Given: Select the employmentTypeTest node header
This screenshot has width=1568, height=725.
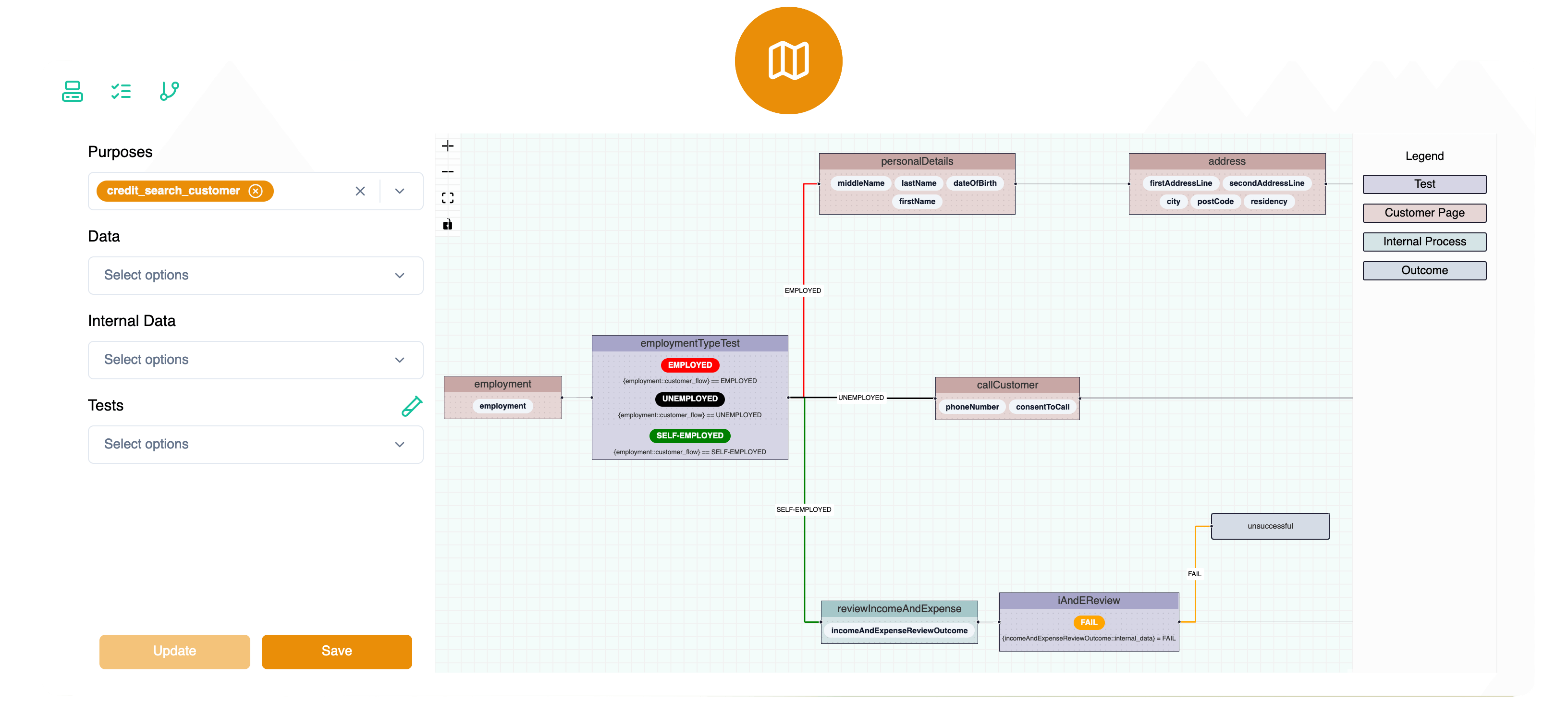Looking at the screenshot, I should (690, 344).
